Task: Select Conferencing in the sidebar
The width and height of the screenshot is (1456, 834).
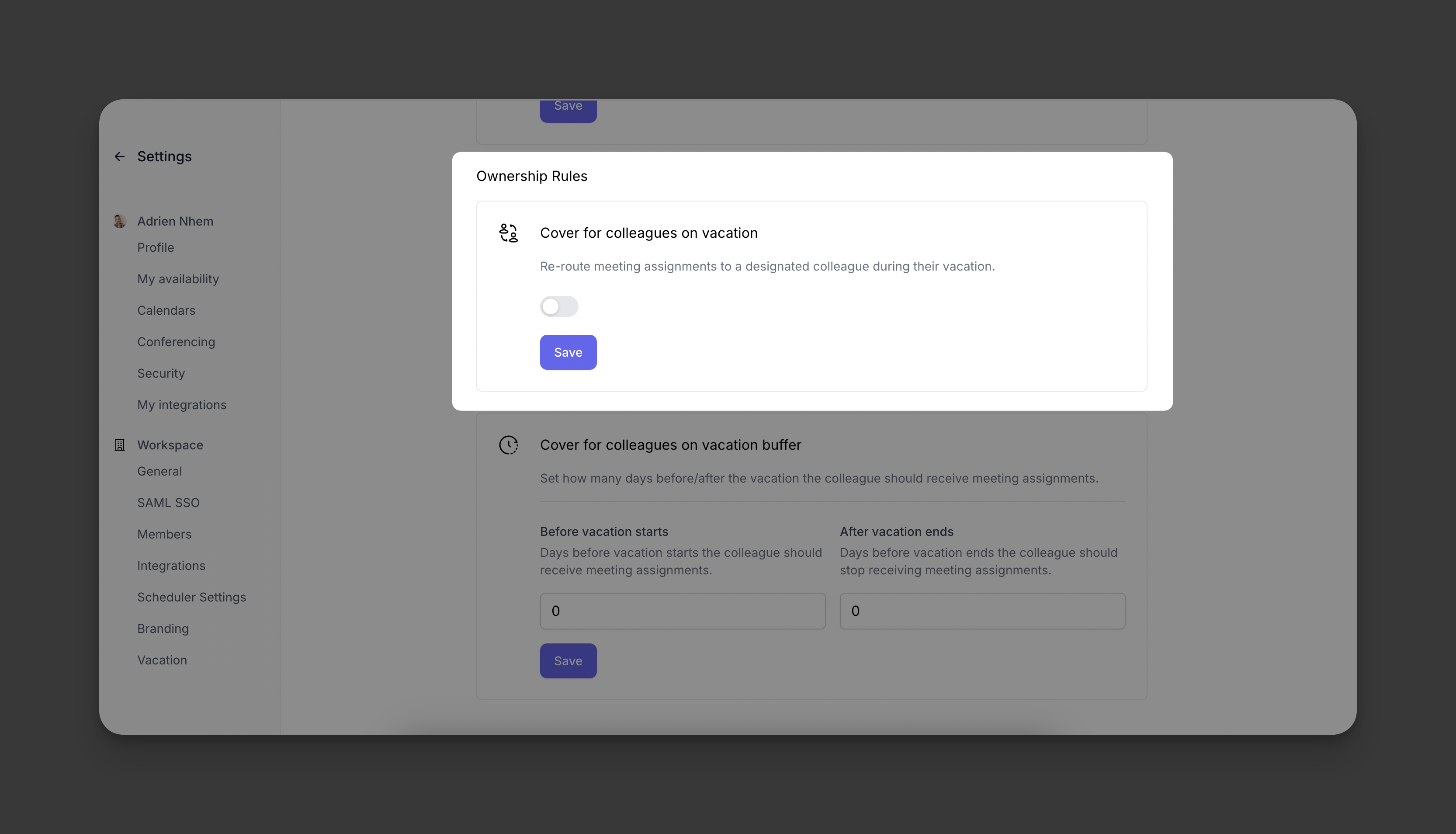Action: [177, 342]
